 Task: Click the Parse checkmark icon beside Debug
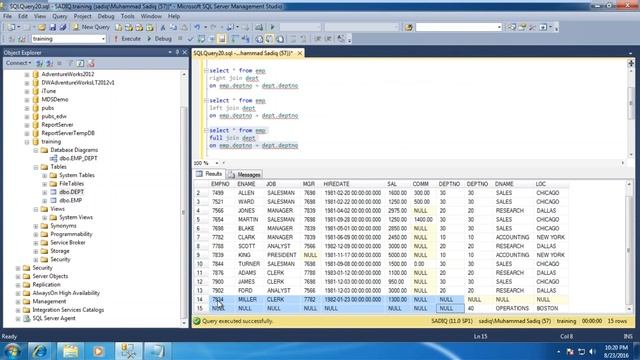(x=190, y=39)
